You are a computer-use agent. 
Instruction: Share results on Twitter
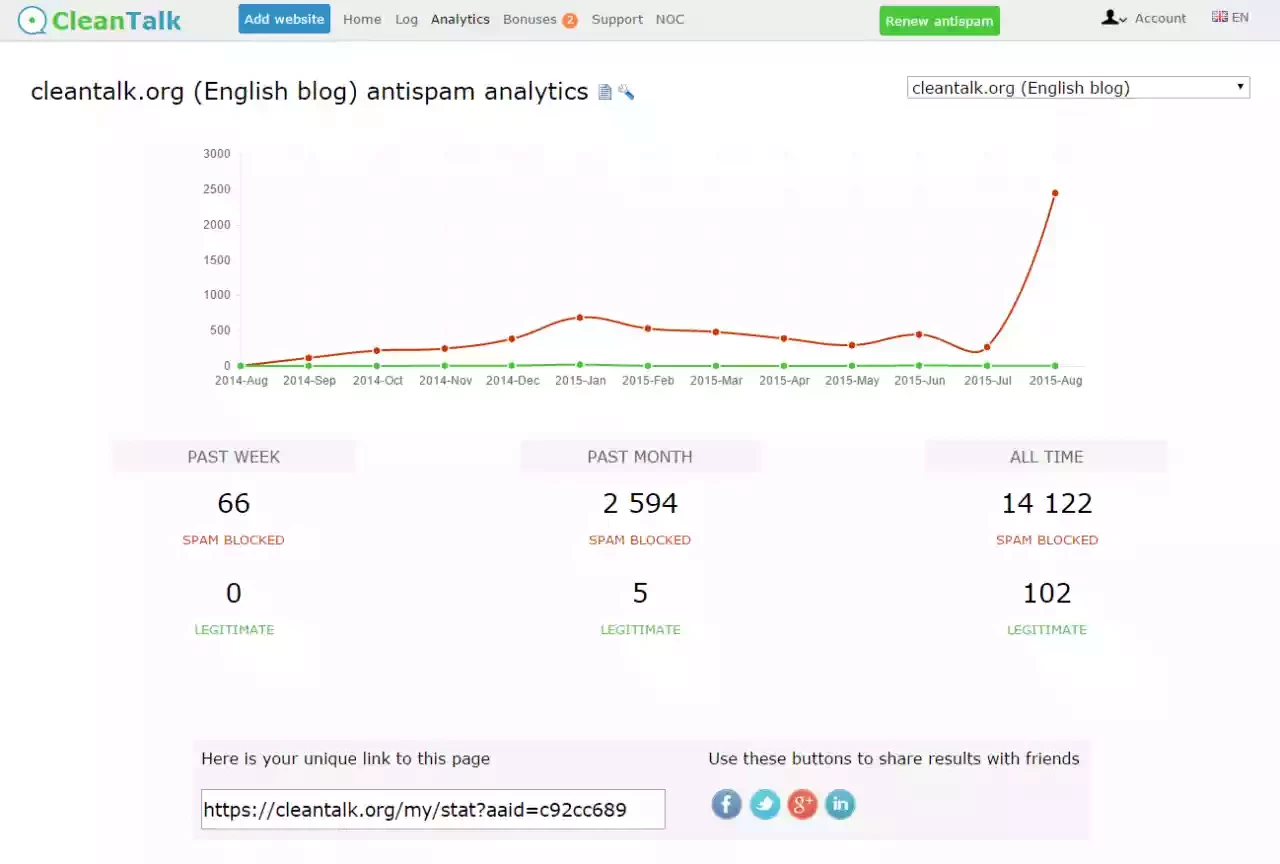(x=765, y=804)
